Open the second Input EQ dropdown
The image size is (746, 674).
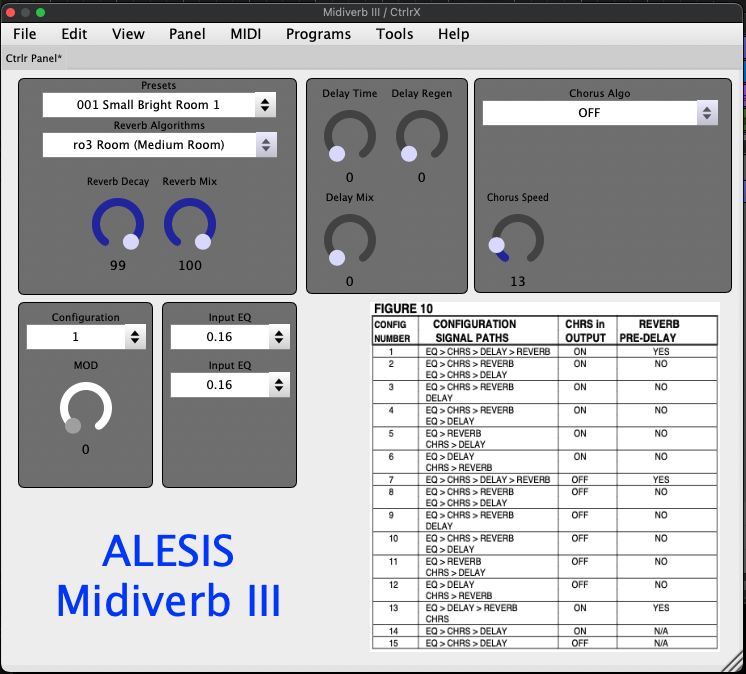(x=230, y=385)
